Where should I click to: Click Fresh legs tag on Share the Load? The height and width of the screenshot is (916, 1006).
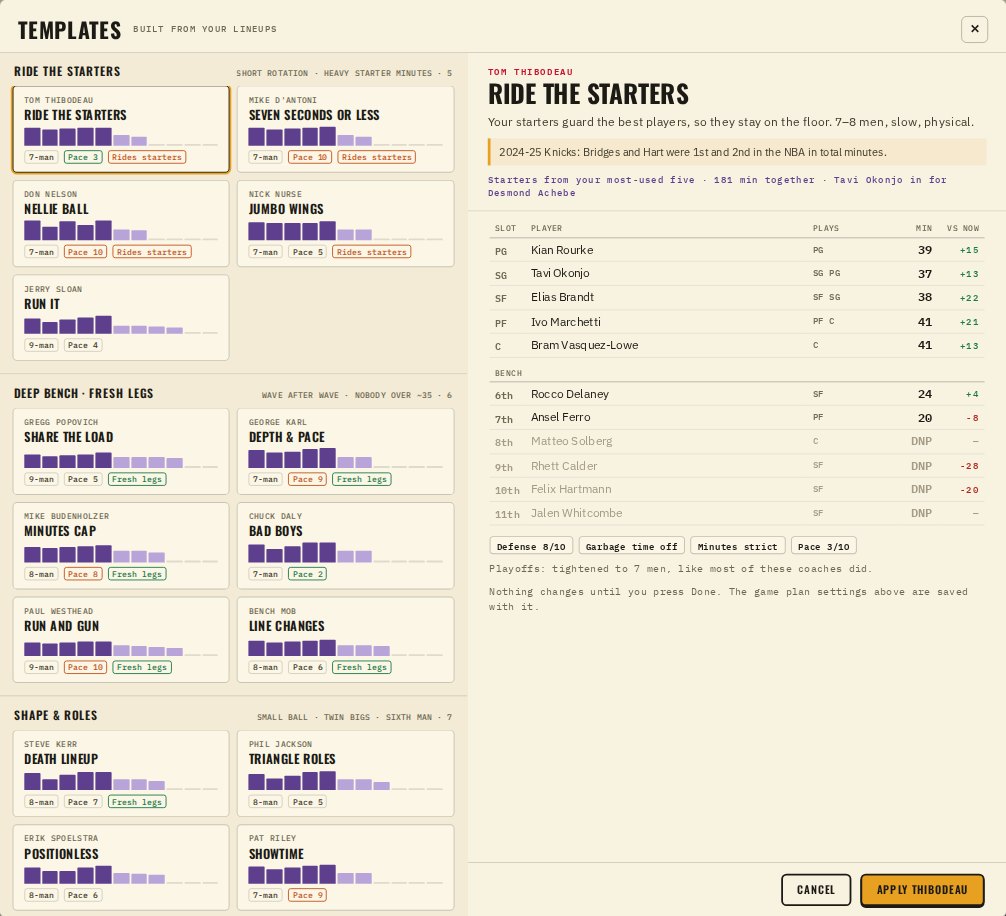(137, 479)
